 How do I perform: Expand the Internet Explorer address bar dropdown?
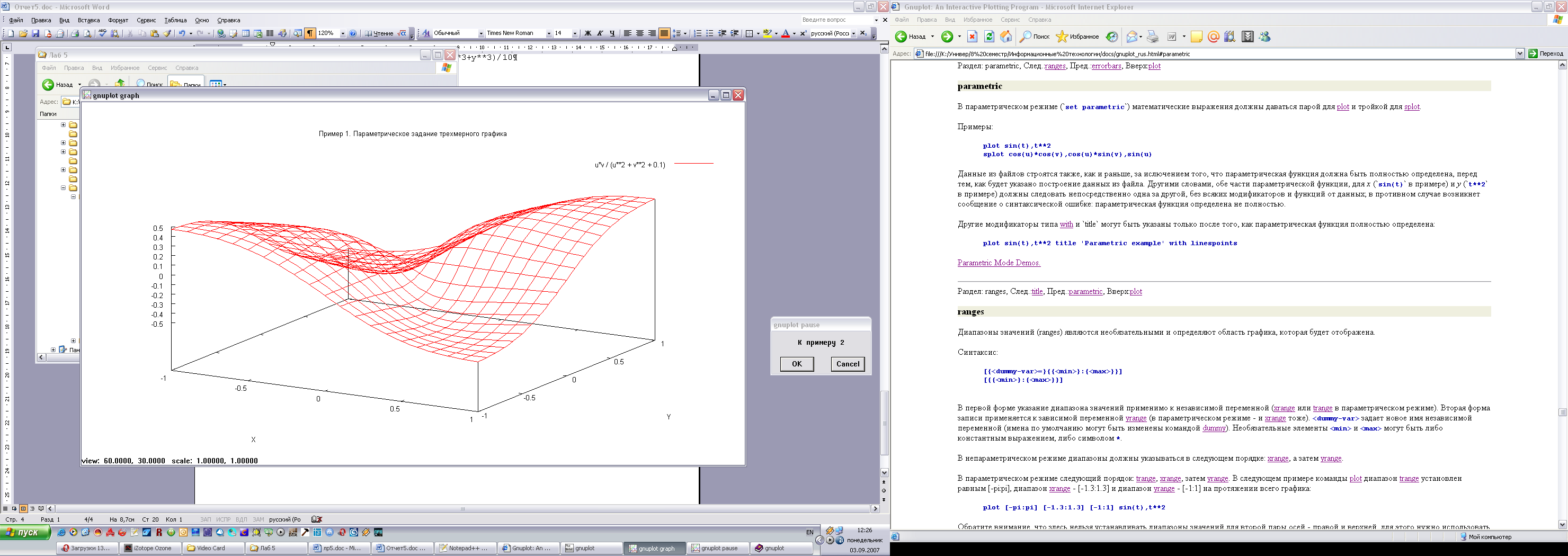(1519, 53)
